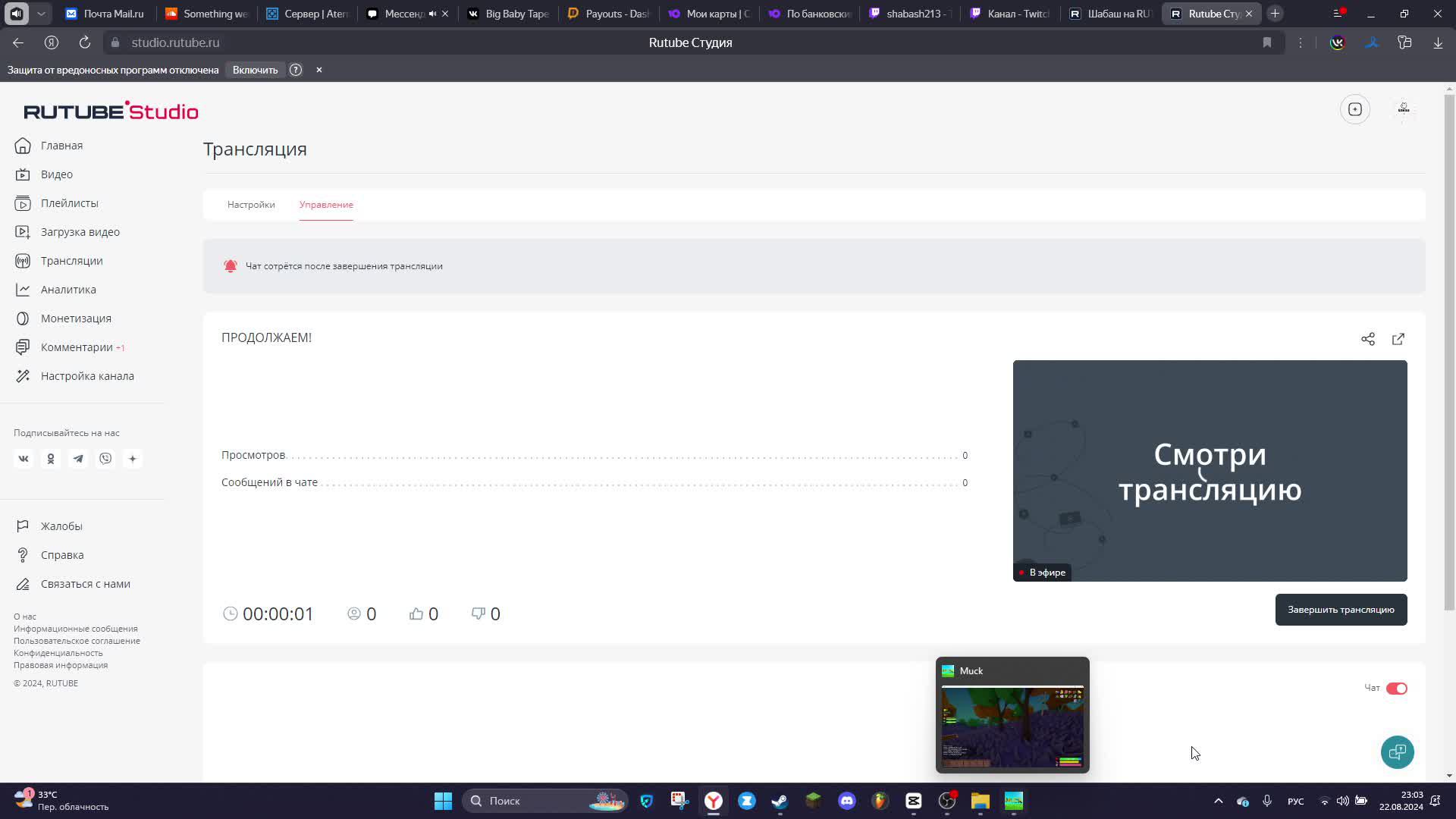This screenshot has width=1456, height=819.
Task: Click the RUTUBE Studio logo
Action: pyautogui.click(x=111, y=111)
